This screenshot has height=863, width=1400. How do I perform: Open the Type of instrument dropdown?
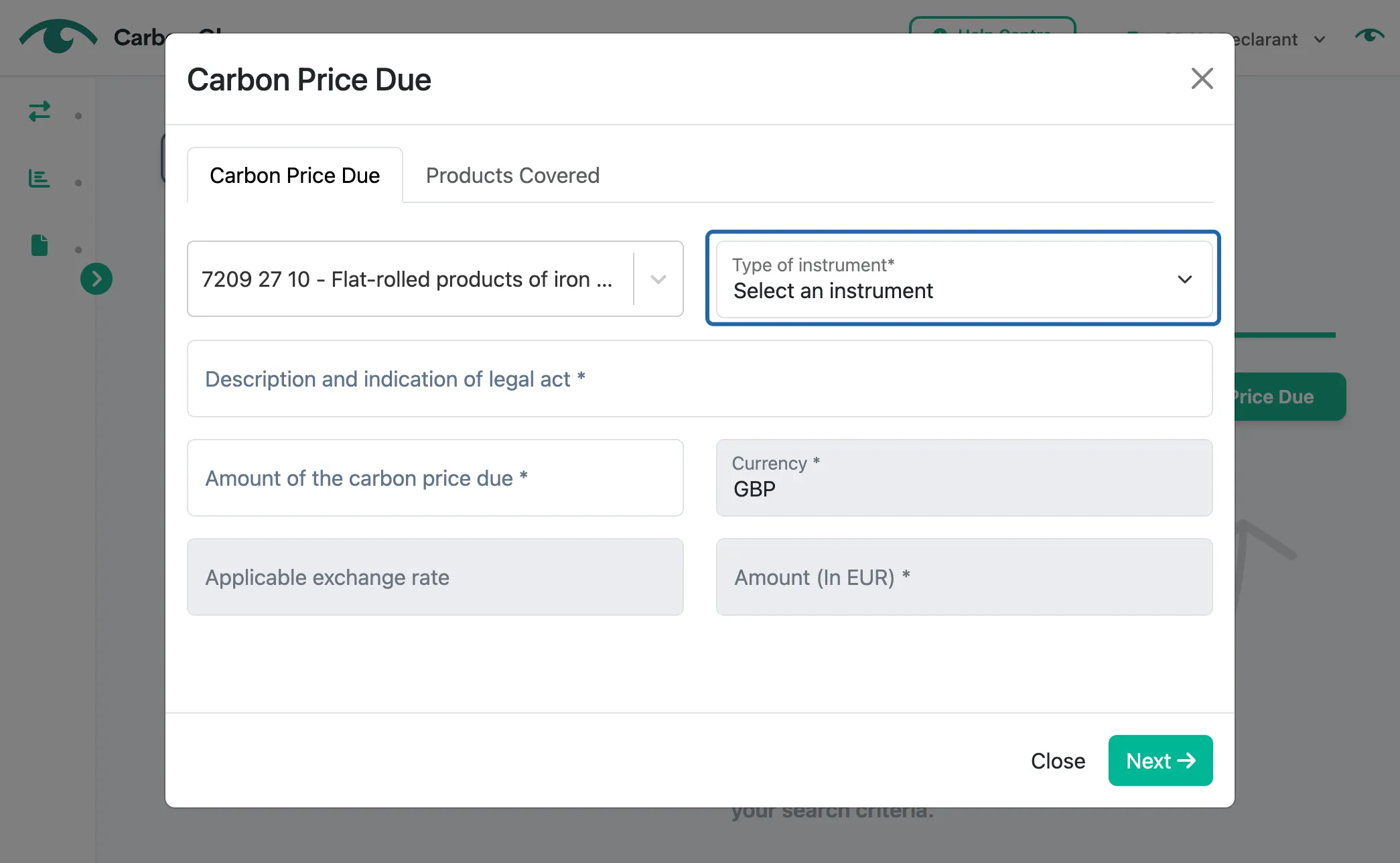(x=964, y=279)
